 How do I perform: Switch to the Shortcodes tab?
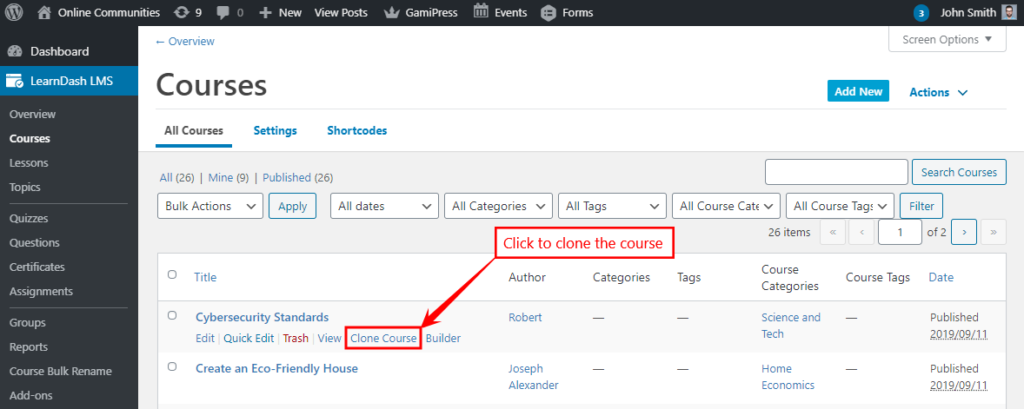click(357, 130)
